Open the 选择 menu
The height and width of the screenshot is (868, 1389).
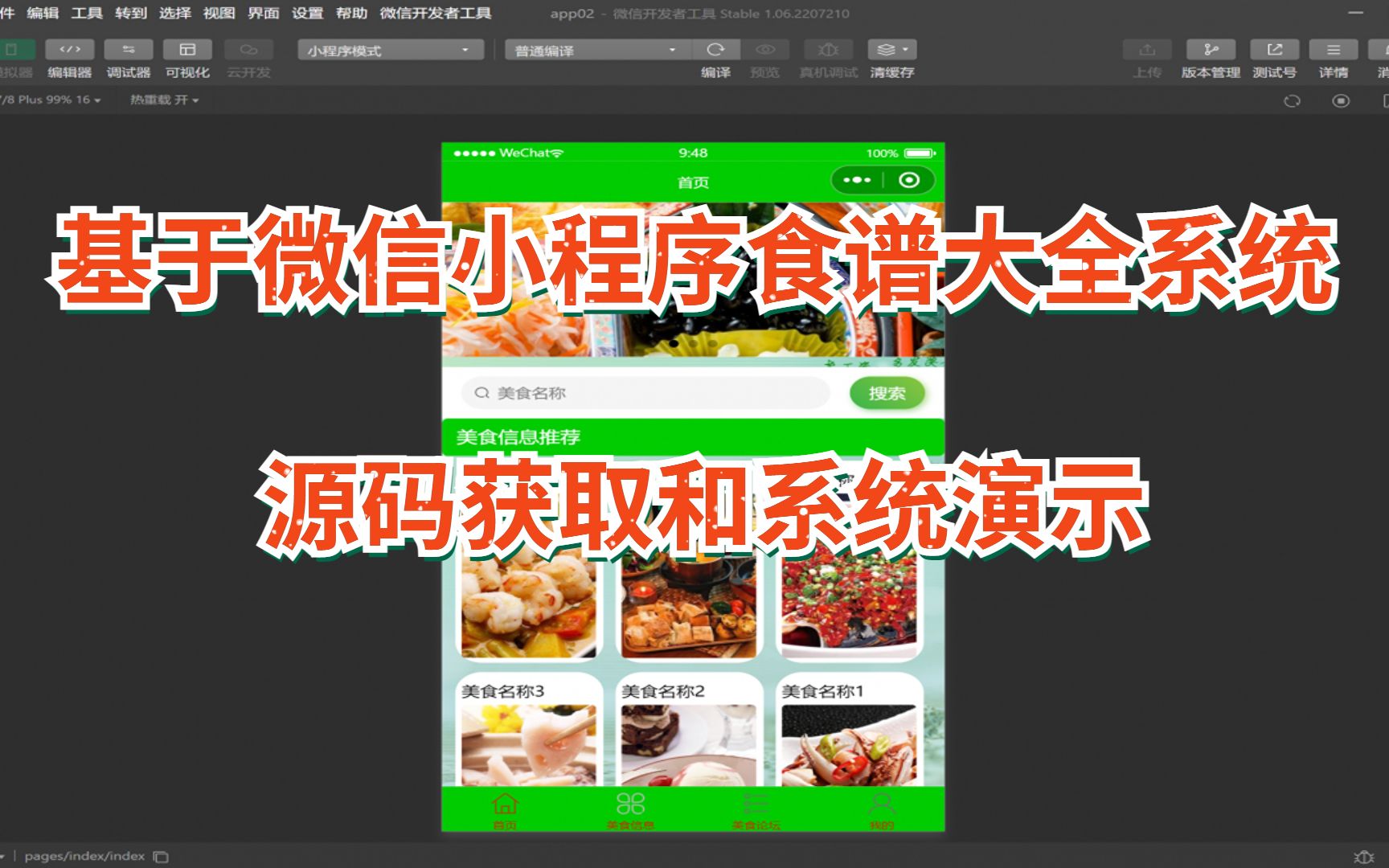(175, 13)
